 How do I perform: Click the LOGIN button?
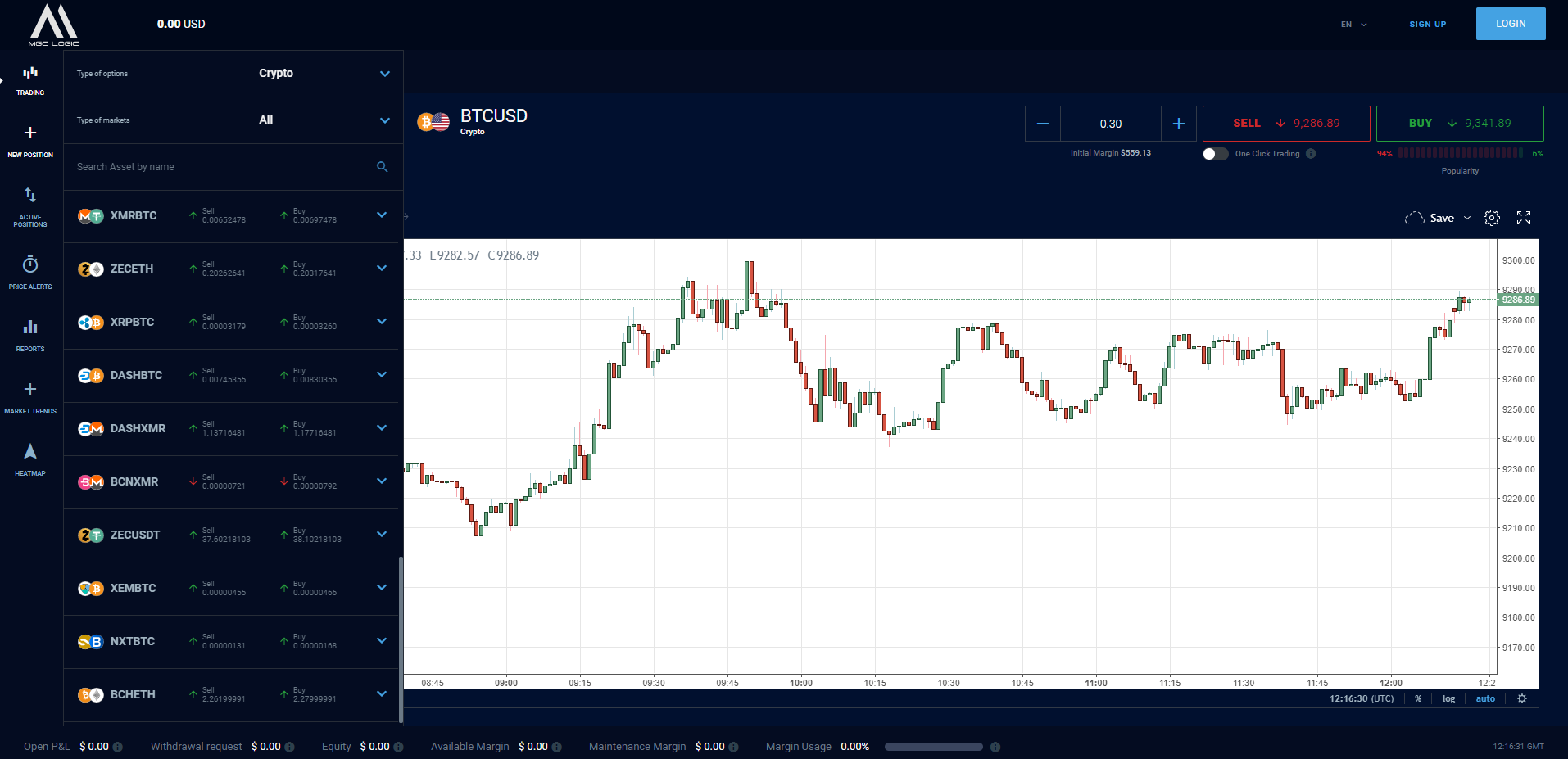pyautogui.click(x=1510, y=24)
